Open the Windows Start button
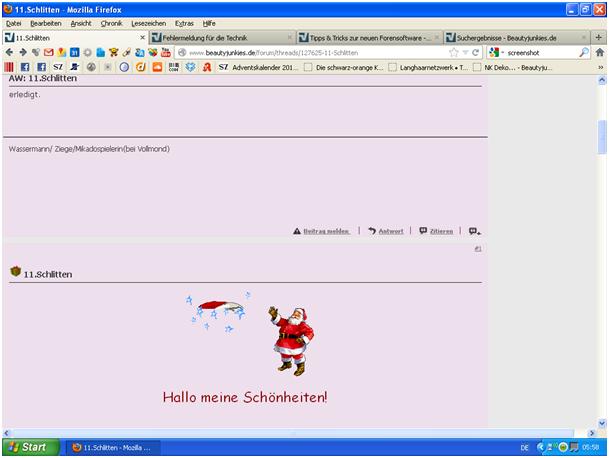This screenshot has height=458, width=609. click(x=29, y=447)
